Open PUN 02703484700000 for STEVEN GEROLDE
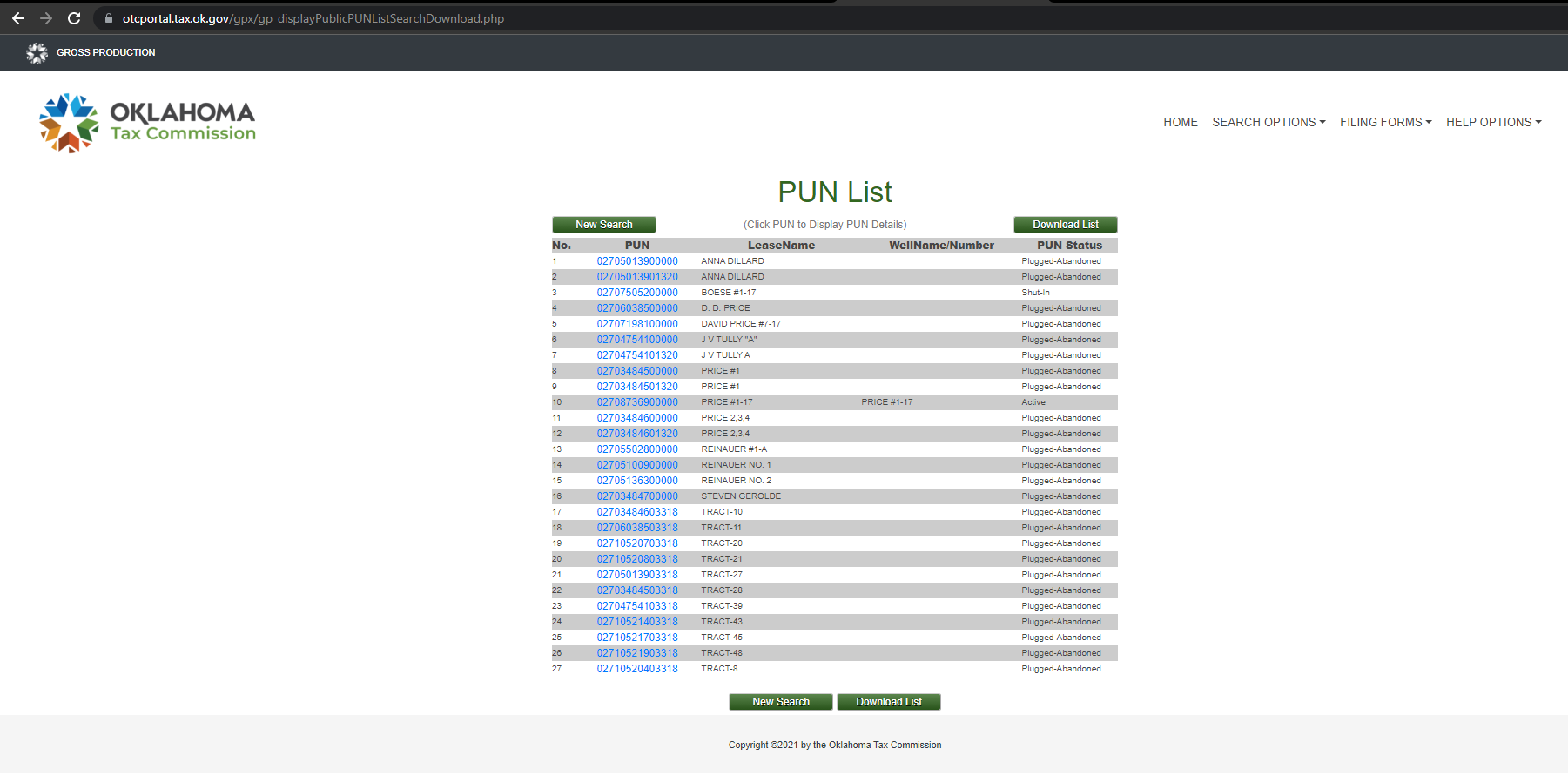The height and width of the screenshot is (776, 1568). tap(637, 496)
